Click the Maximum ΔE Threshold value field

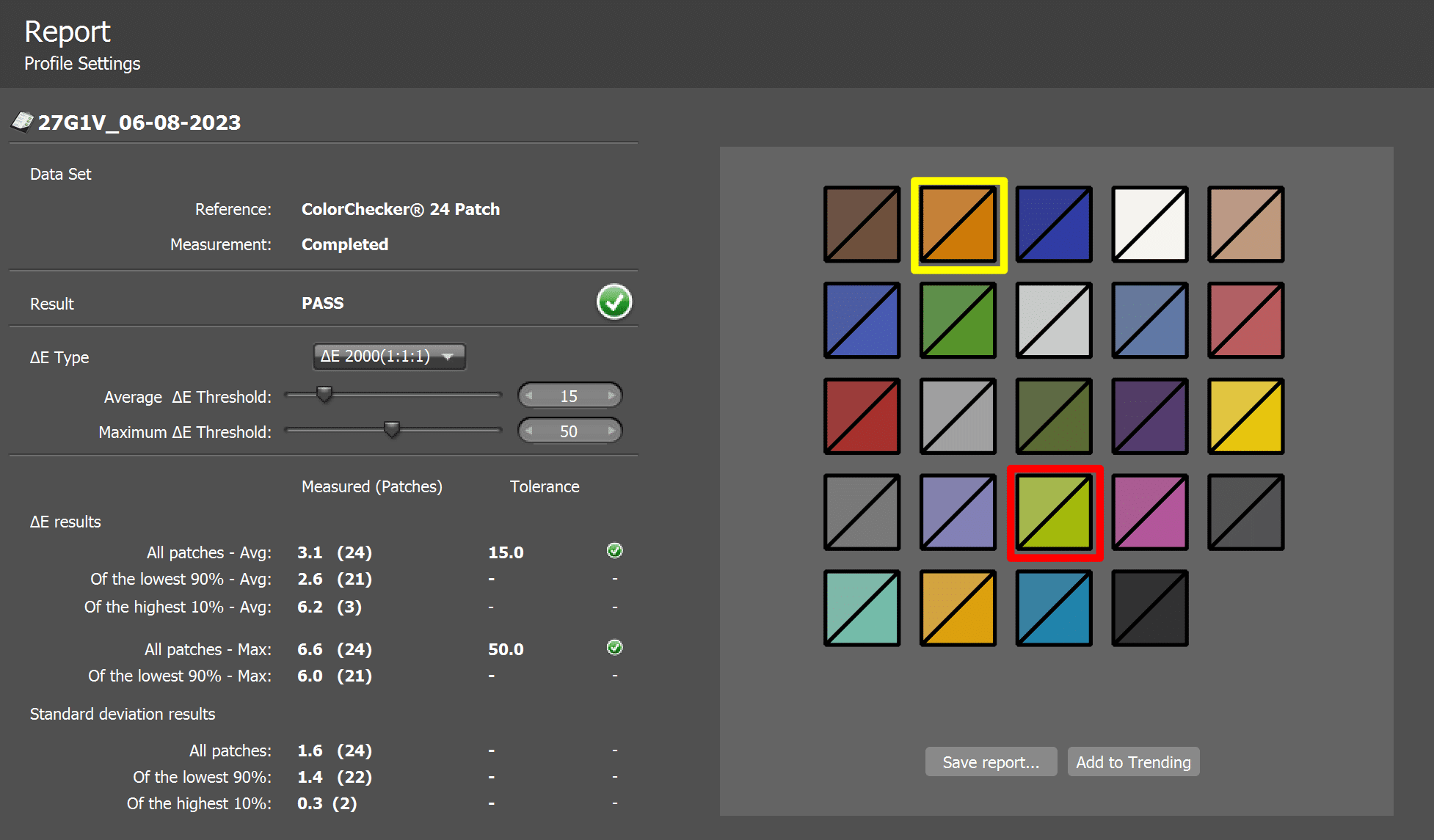569,431
